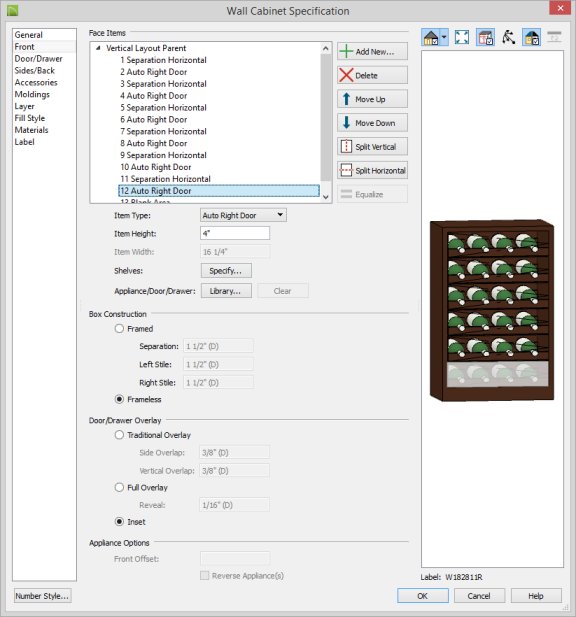This screenshot has width=576, height=617.
Task: Confirm with the OK button
Action: click(x=423, y=596)
